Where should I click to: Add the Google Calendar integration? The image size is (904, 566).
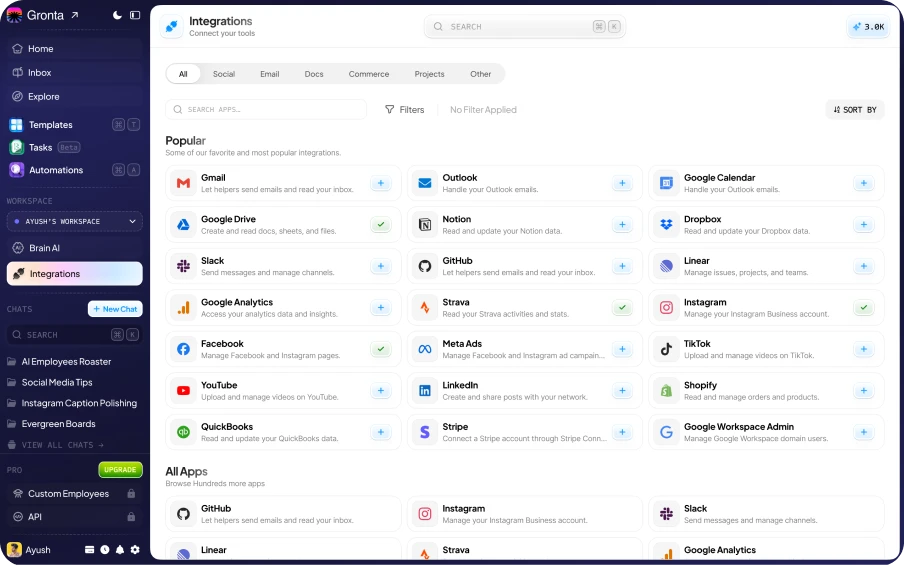click(864, 183)
